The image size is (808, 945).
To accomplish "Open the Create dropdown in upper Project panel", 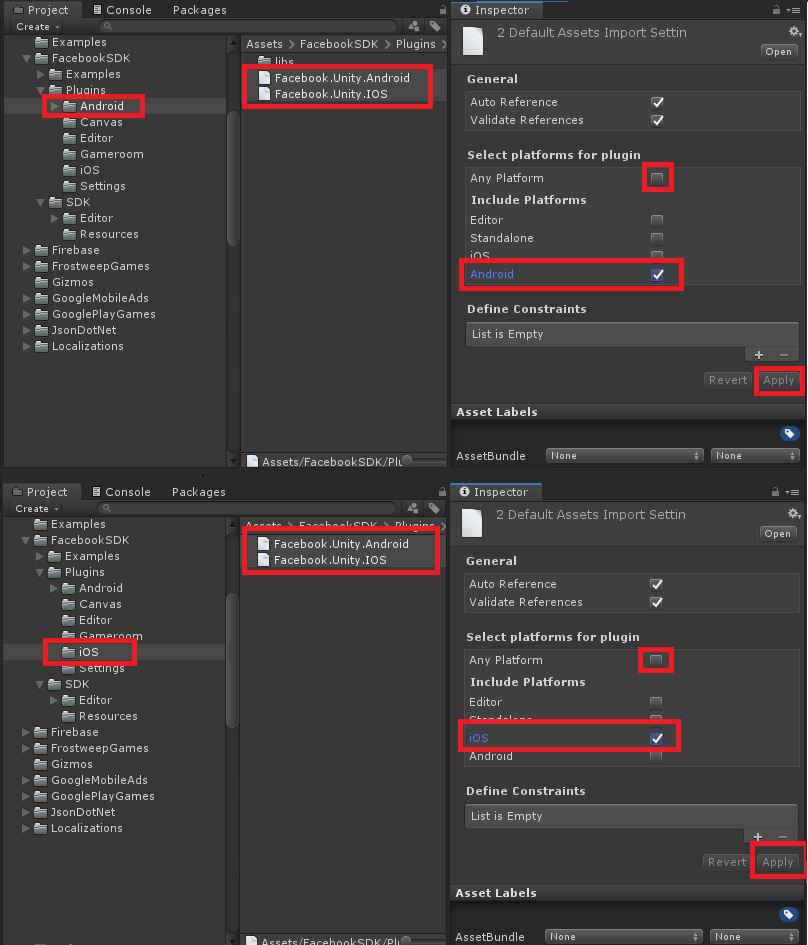I will click(x=38, y=27).
